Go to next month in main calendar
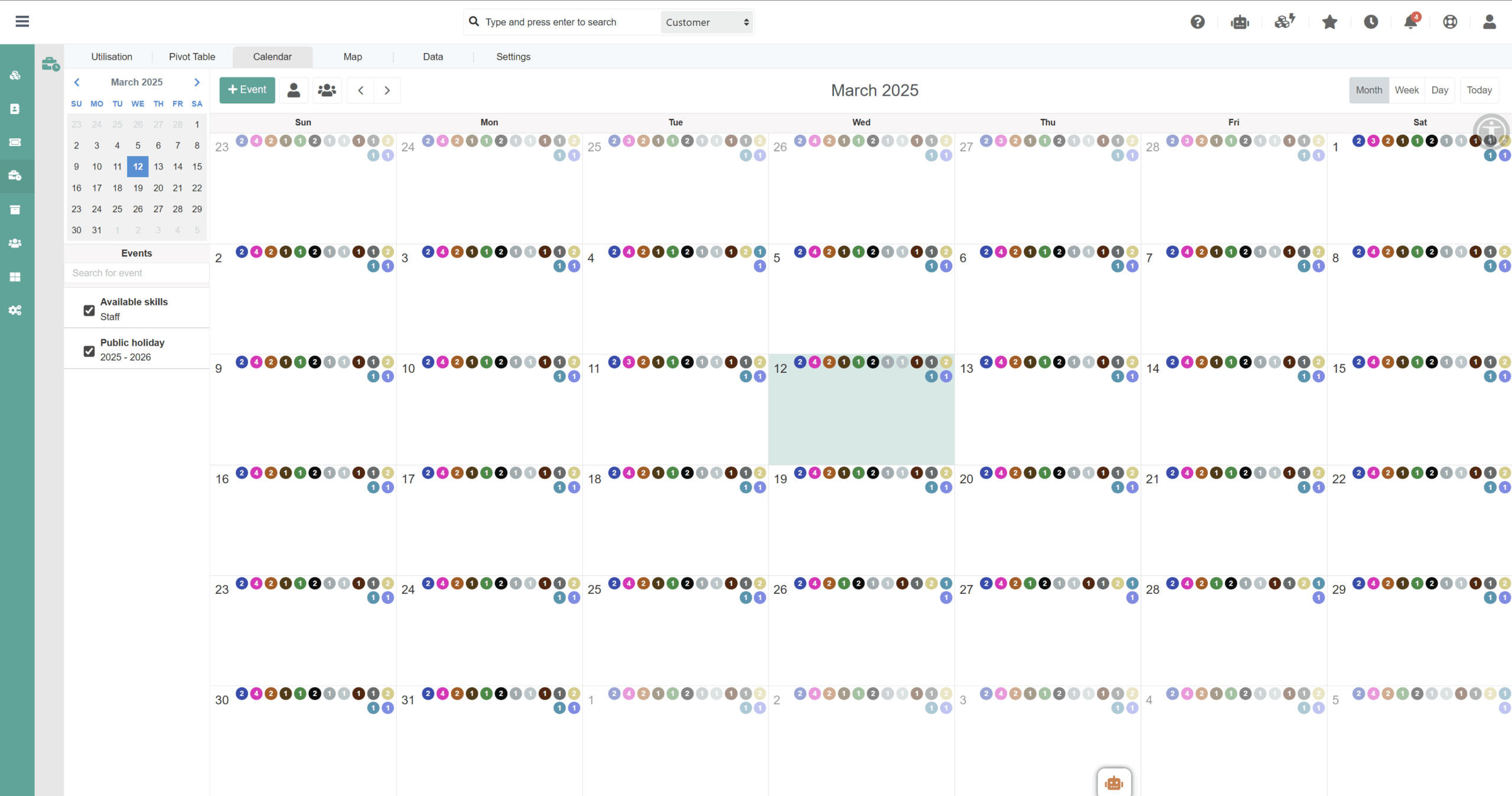 click(387, 90)
